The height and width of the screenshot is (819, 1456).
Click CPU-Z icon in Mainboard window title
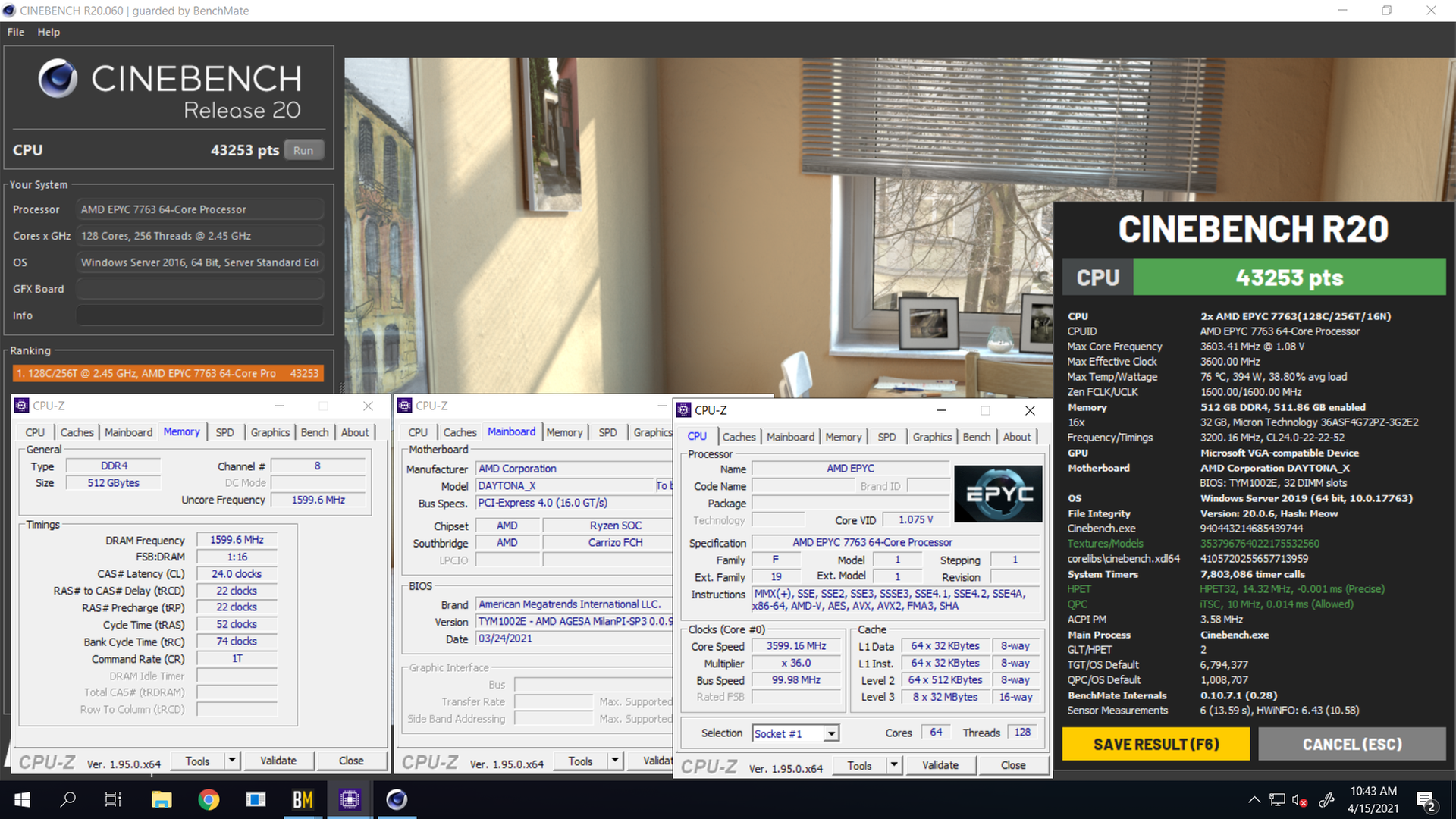(405, 406)
